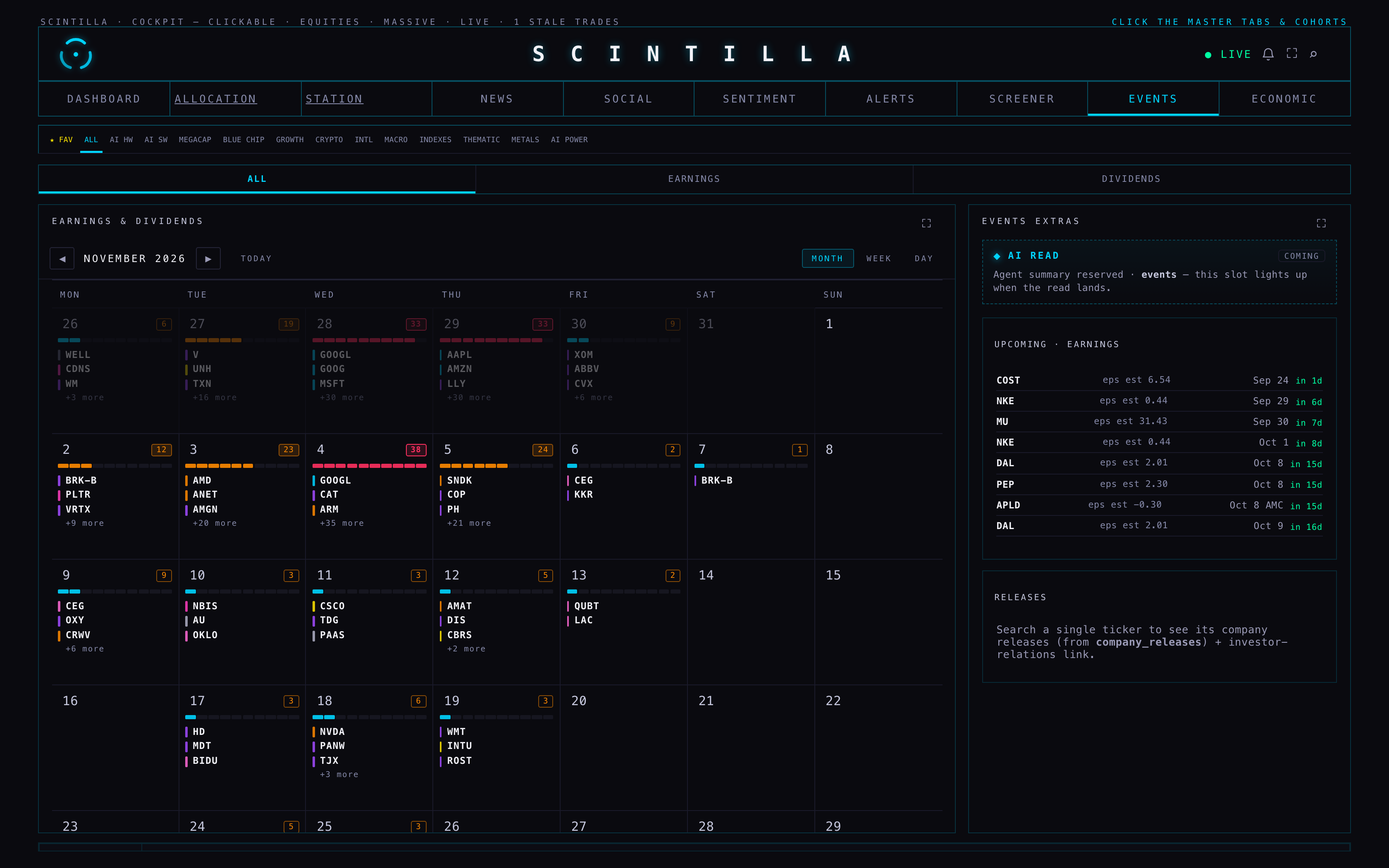Image resolution: width=1389 pixels, height=868 pixels.
Task: Open the Allocation link tab
Action: point(215,99)
